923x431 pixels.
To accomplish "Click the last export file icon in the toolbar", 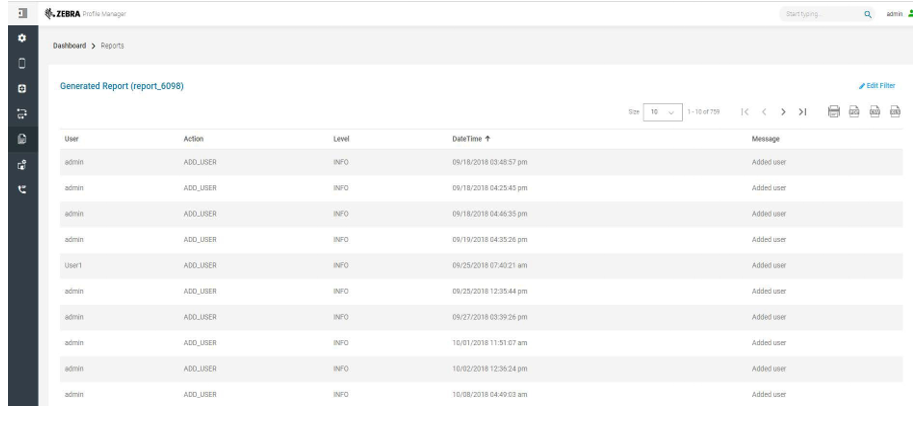I will coord(896,110).
